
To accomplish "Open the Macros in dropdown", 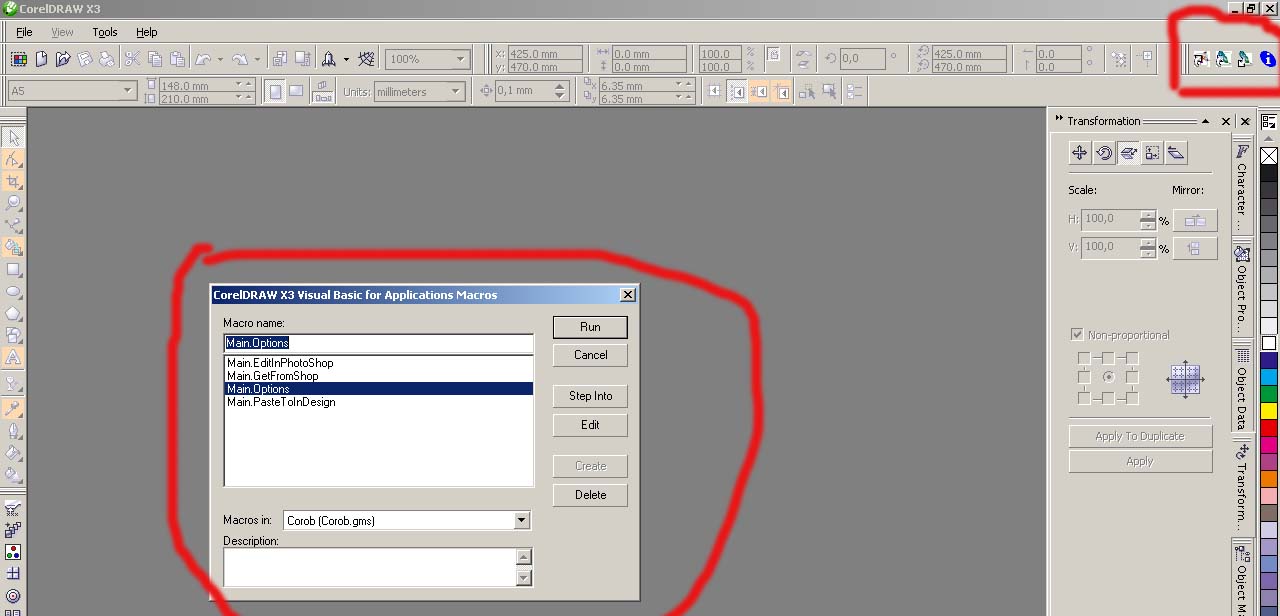I will 521,520.
